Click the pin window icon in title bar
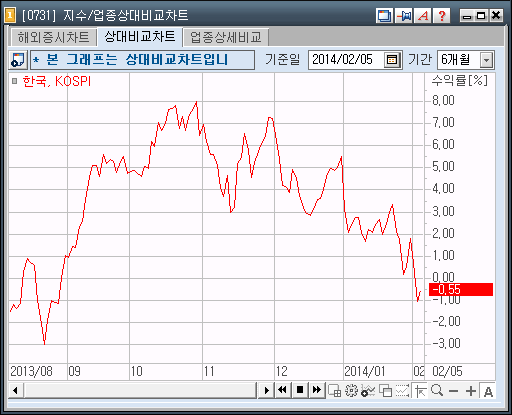 (x=403, y=15)
